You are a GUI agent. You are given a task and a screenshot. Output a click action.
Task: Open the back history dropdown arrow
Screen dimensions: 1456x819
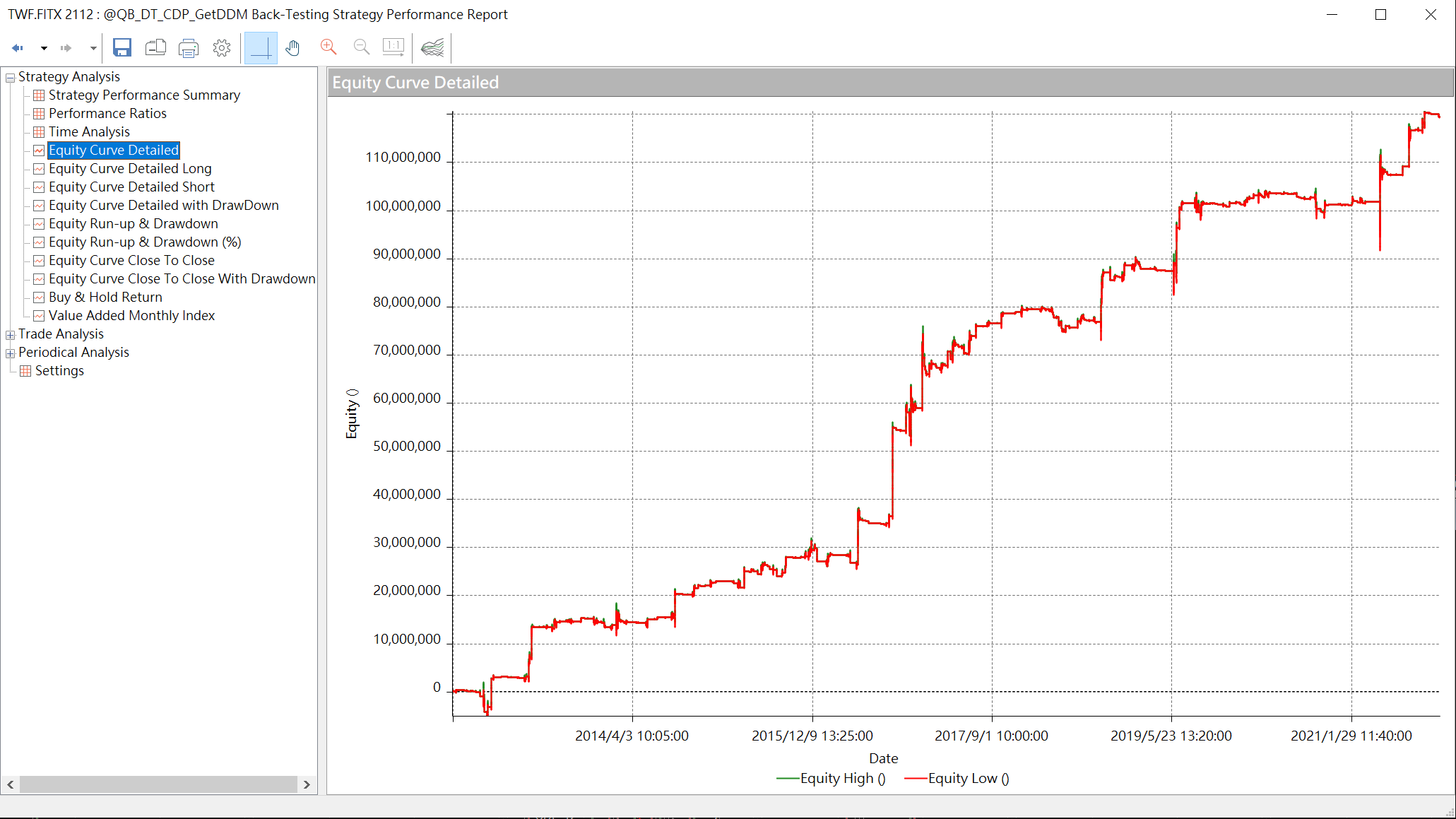coord(44,48)
